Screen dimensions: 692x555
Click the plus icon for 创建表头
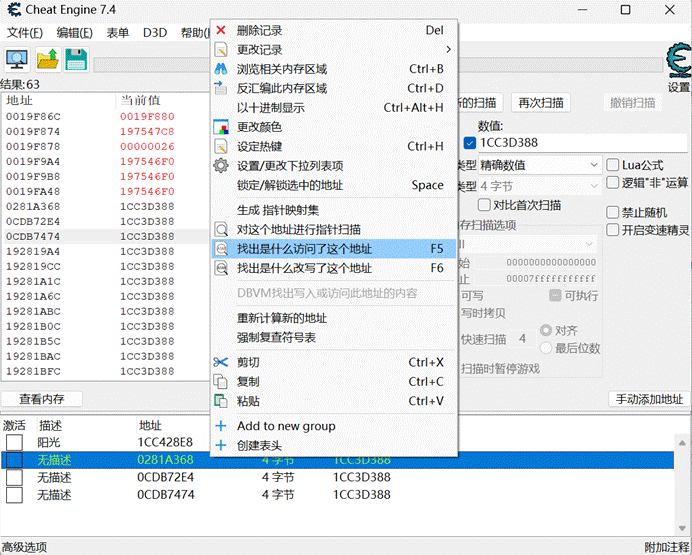click(221, 445)
